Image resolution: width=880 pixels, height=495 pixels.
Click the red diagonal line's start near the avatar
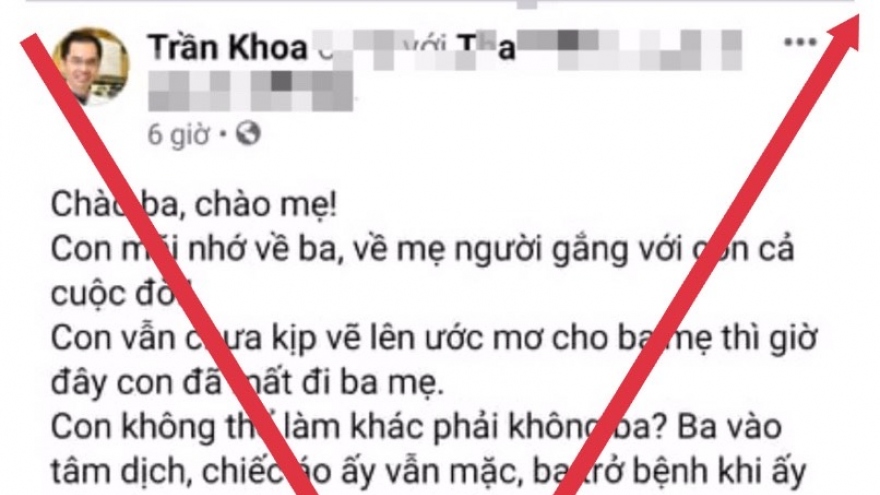34,48
